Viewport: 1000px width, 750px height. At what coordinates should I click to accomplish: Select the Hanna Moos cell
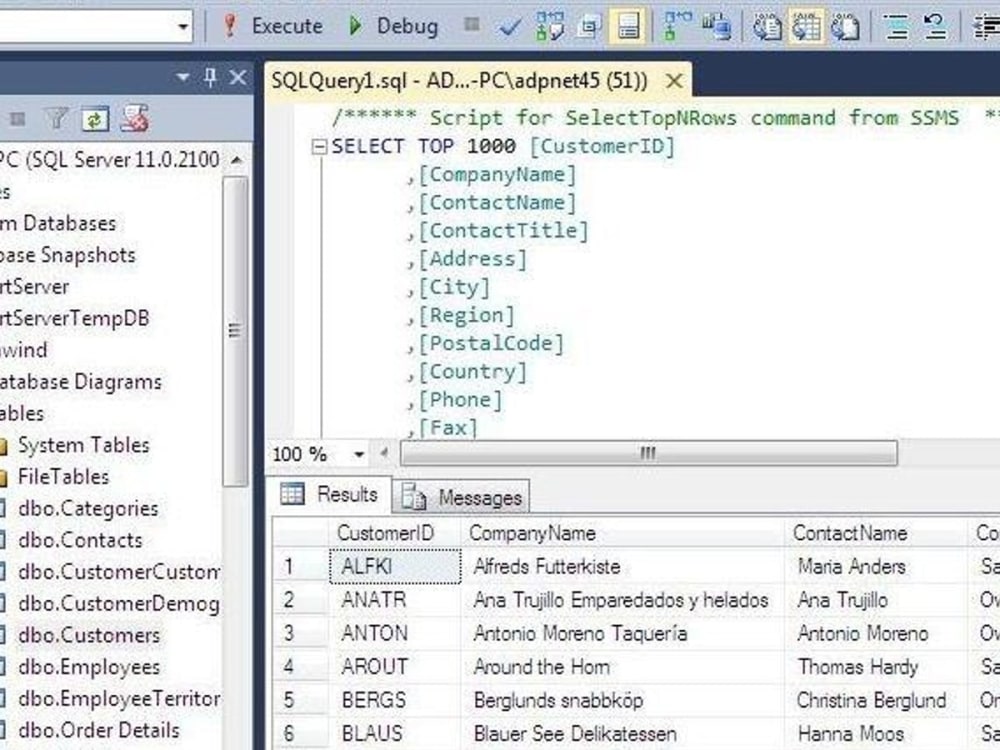[875, 733]
